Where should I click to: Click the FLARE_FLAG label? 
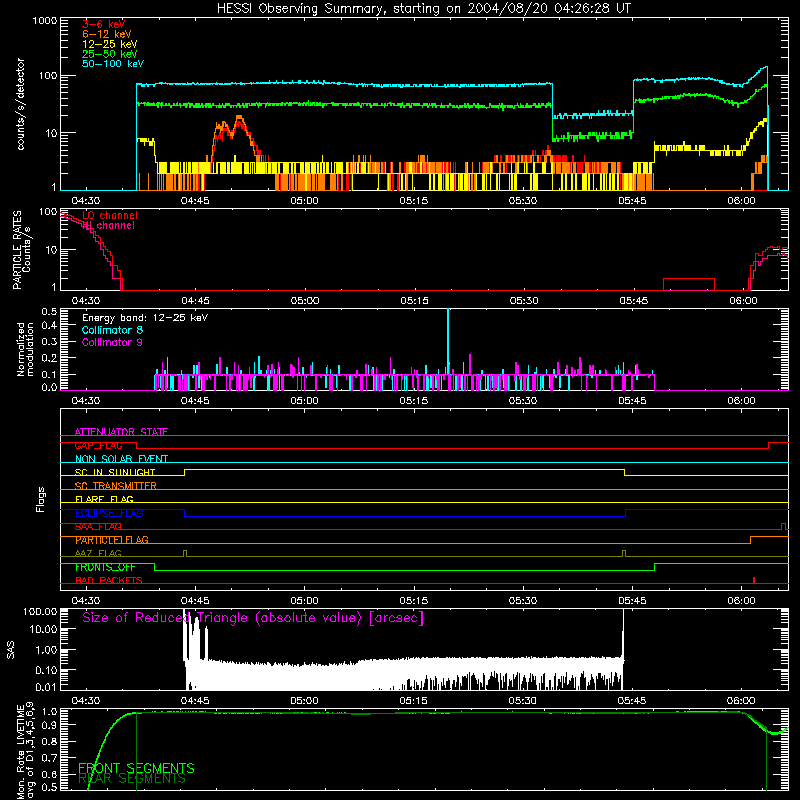click(x=104, y=499)
